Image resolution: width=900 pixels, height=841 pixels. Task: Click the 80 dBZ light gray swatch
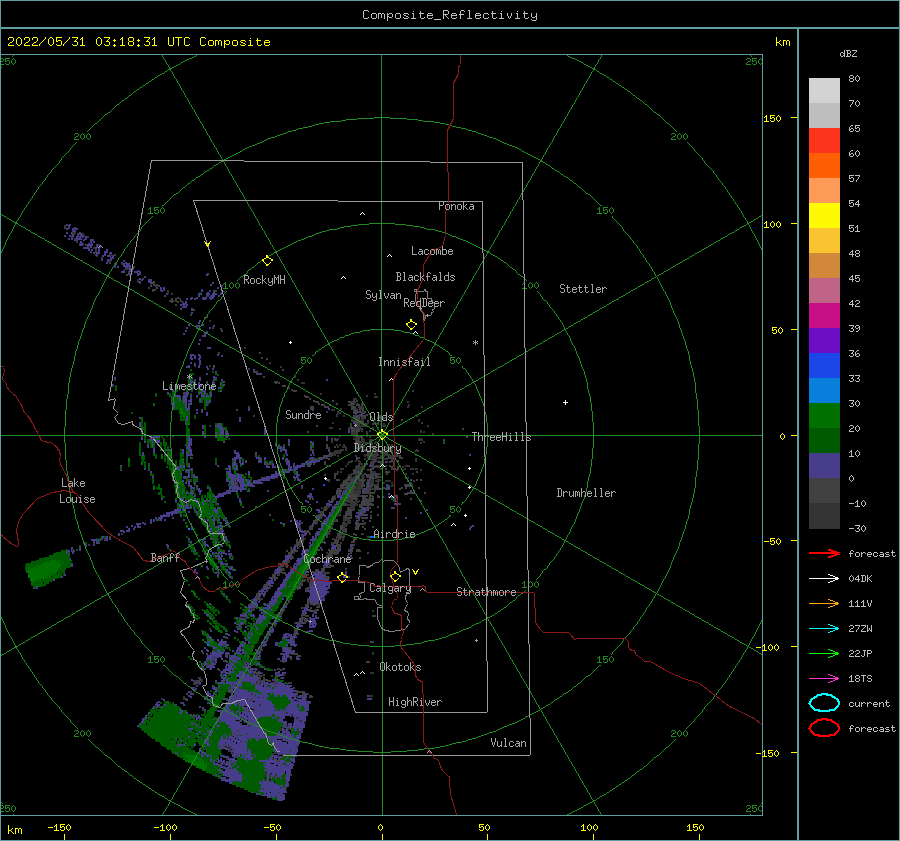click(824, 91)
